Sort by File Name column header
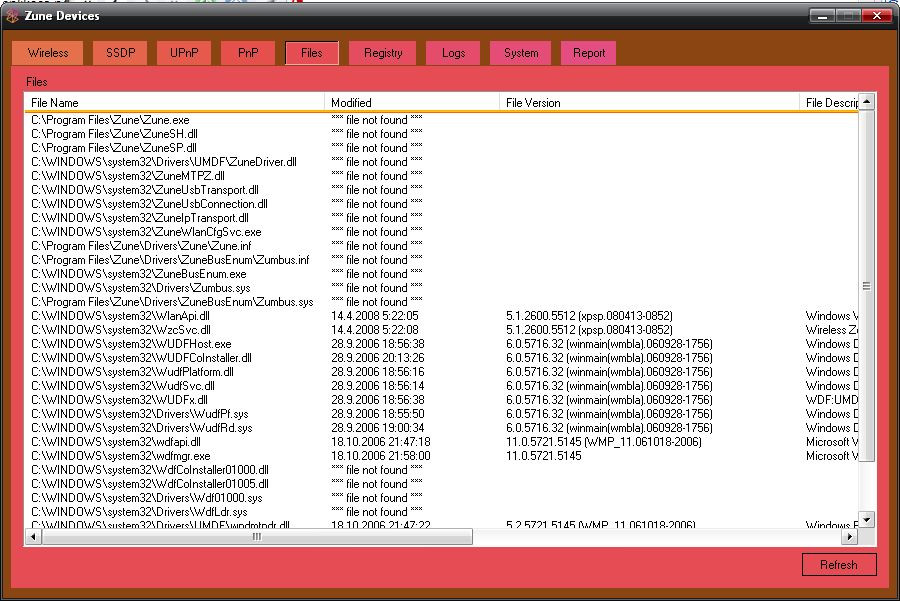Image resolution: width=900 pixels, height=601 pixels. click(x=175, y=103)
